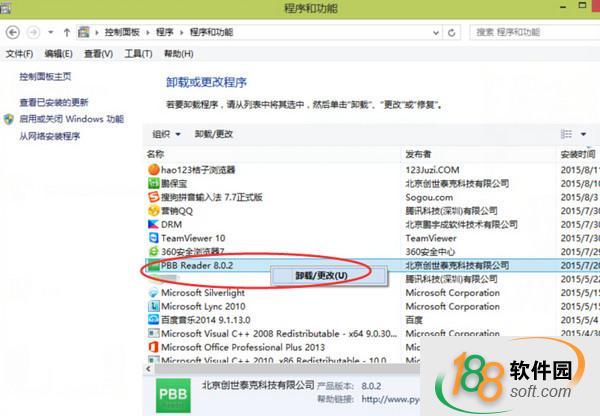Viewport: 600px width, 416px height.
Task: Select the PBB Reader 8.0.2 row icon
Action: (153, 265)
